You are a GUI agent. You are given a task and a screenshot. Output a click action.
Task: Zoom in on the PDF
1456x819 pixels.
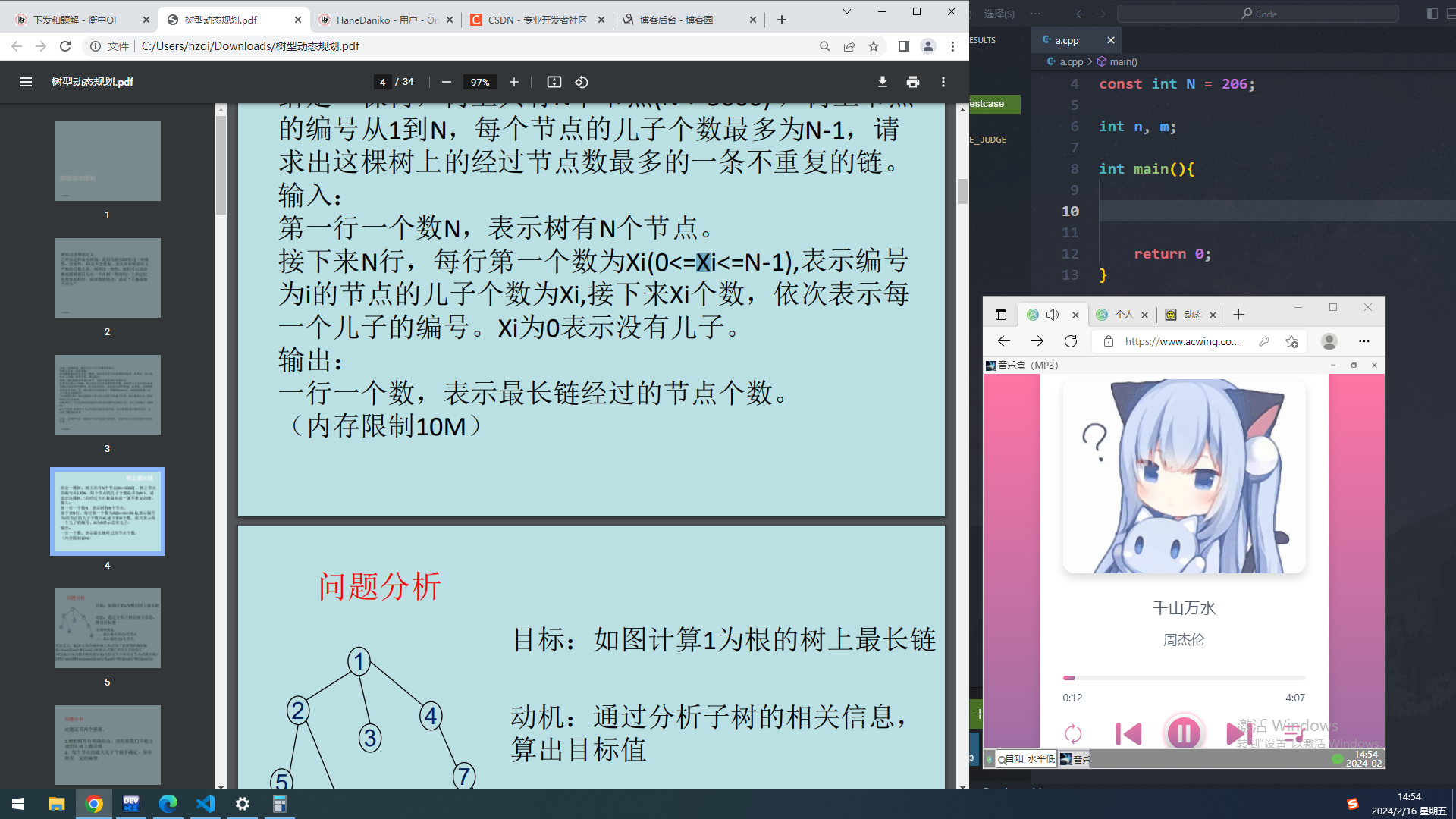pyautogui.click(x=514, y=82)
